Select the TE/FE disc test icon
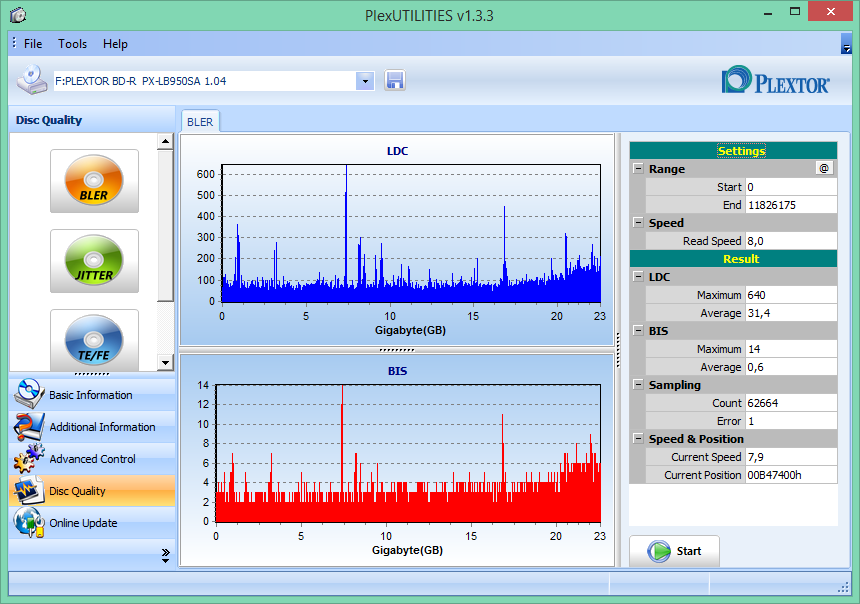The width and height of the screenshot is (860, 604). click(94, 340)
